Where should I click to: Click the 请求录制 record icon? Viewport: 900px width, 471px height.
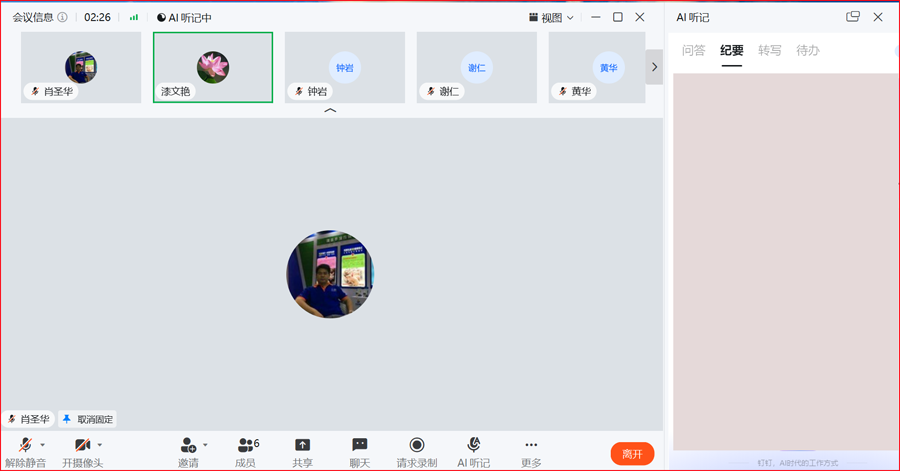click(x=417, y=445)
